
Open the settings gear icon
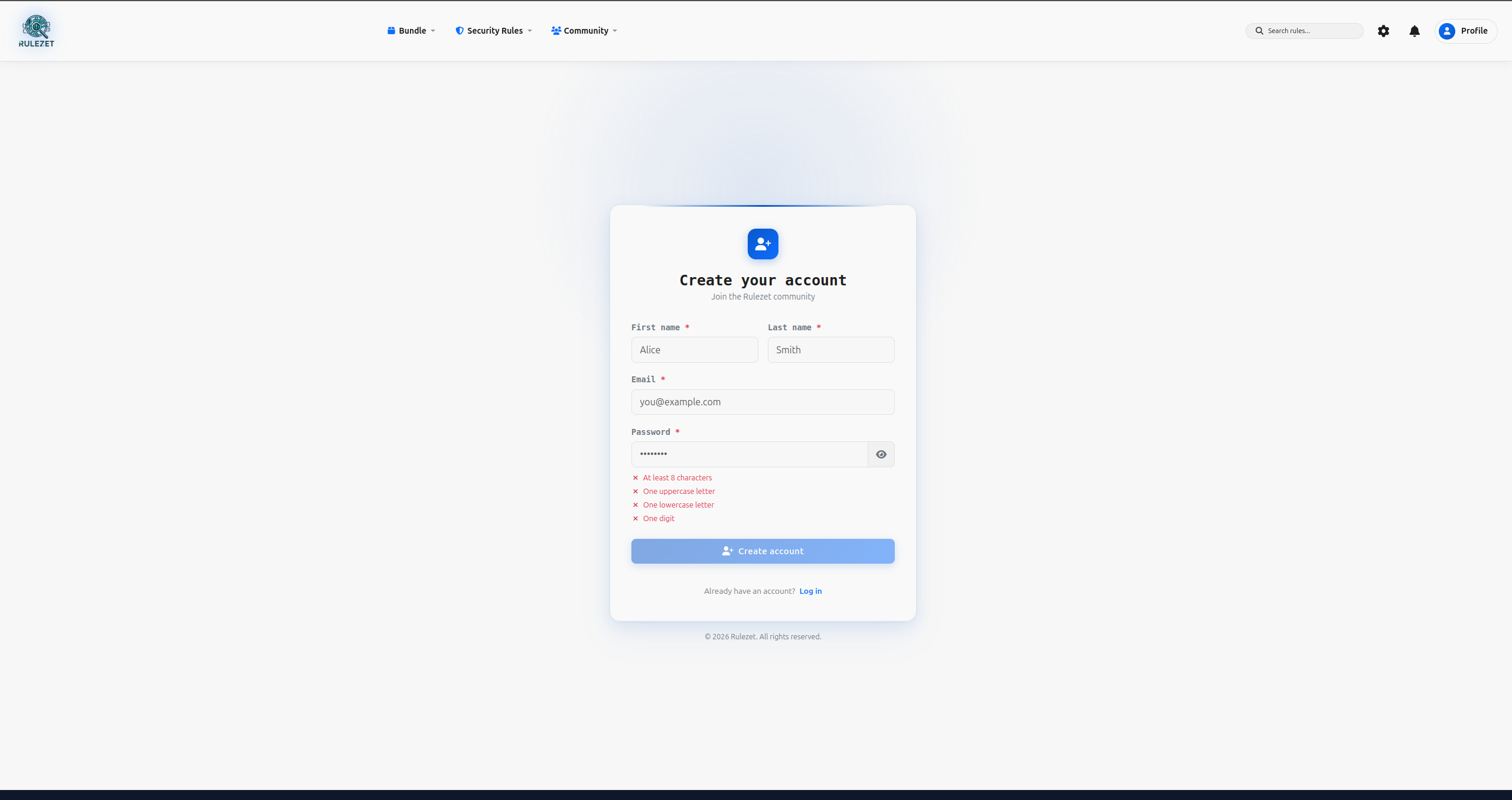(1383, 31)
